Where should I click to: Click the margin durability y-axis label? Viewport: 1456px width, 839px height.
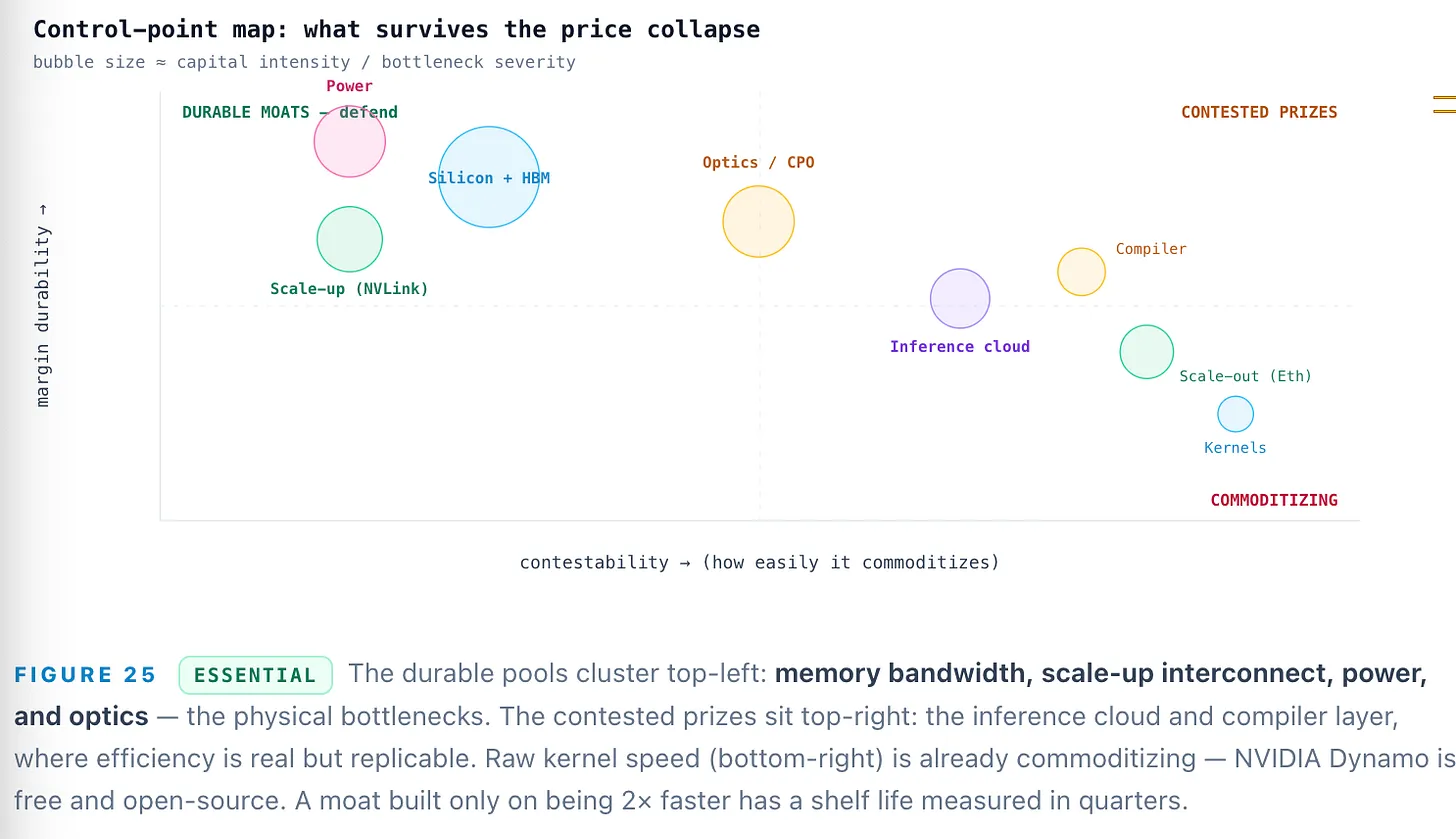42,303
